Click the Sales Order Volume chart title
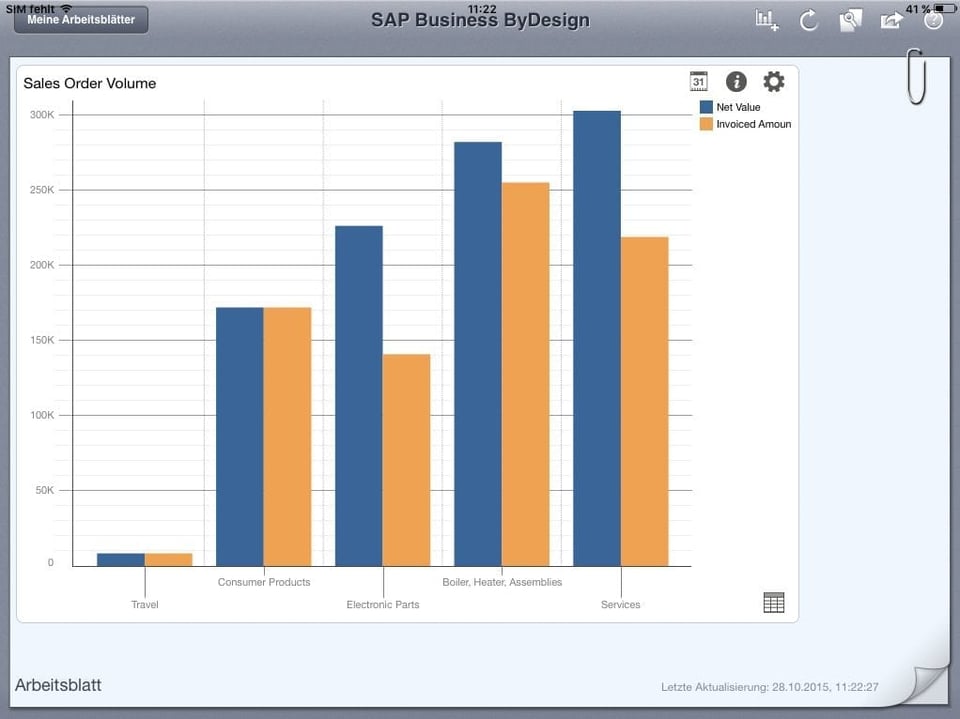Screen dimensions: 960x719 [89, 83]
